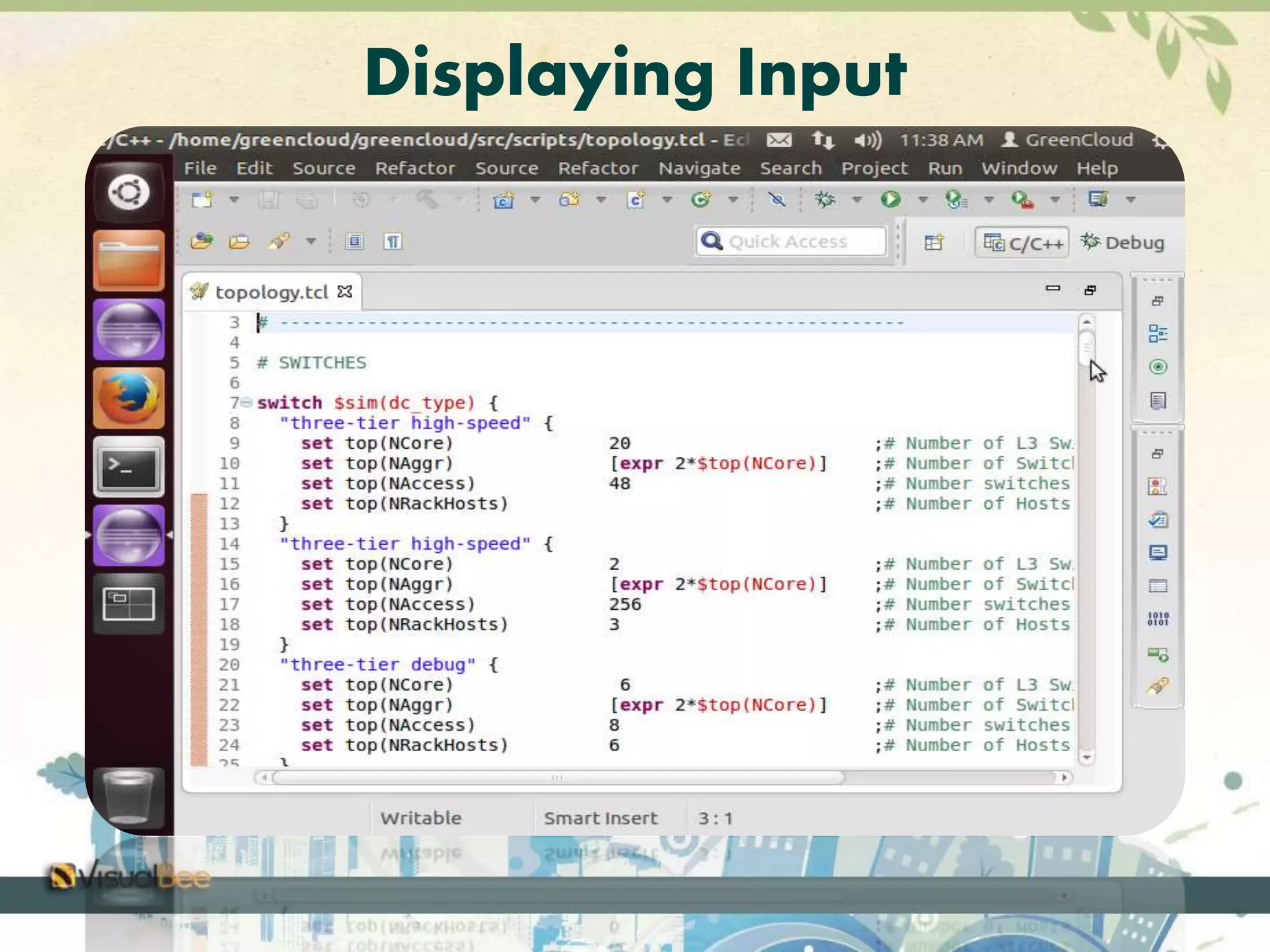Open the Terminal from the dock
The width and height of the screenshot is (1270, 952).
tap(129, 467)
